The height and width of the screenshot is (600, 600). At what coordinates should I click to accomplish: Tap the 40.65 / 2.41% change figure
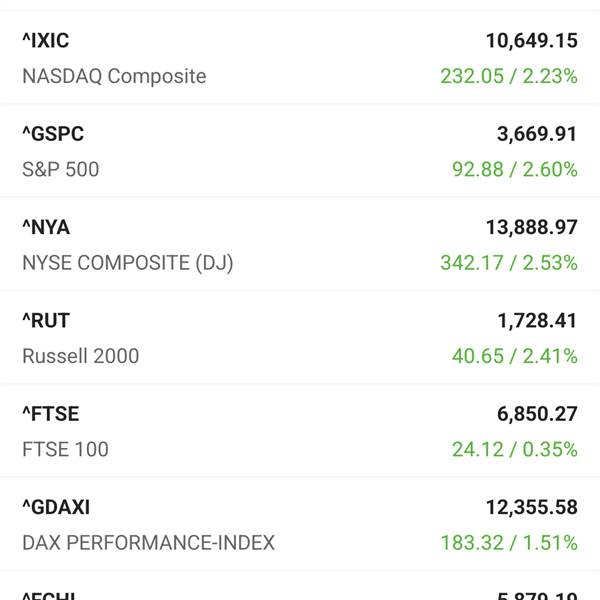515,356
